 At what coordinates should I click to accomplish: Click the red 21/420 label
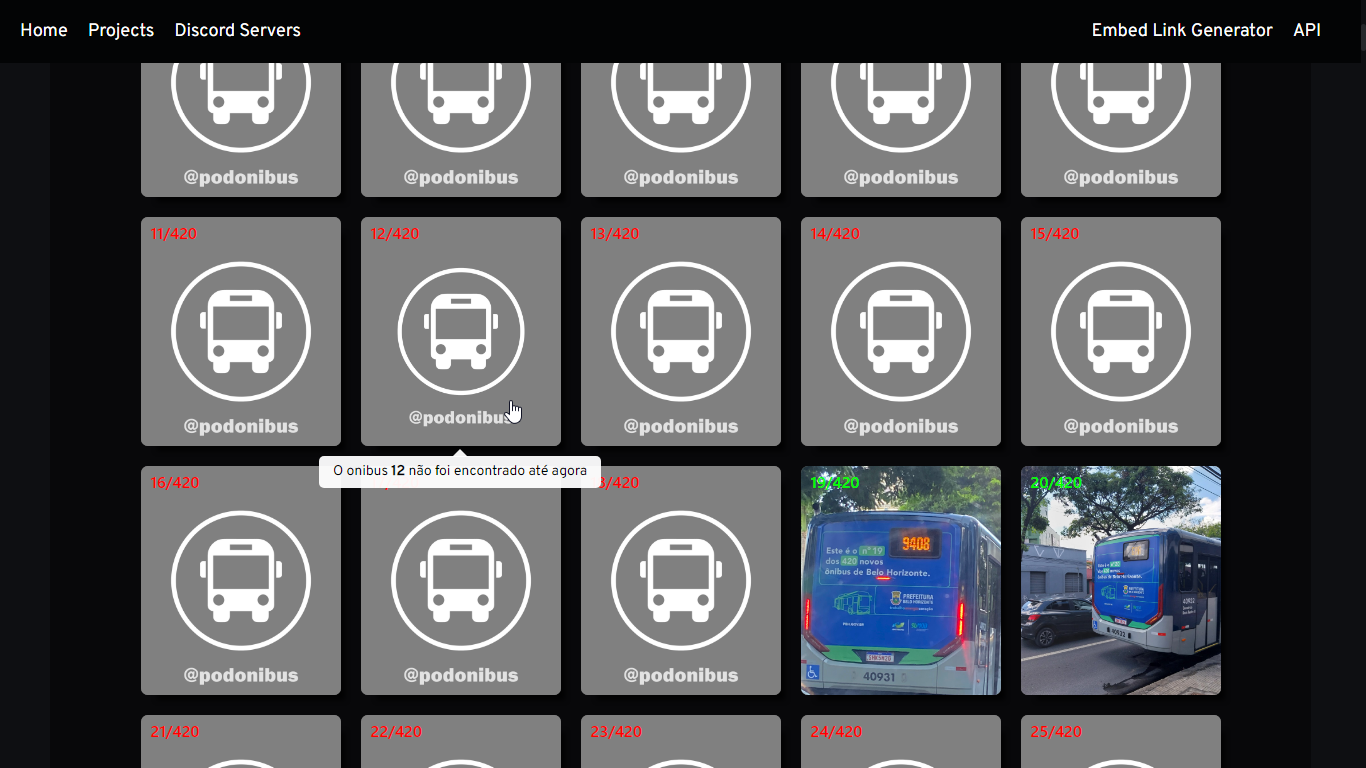click(x=174, y=732)
